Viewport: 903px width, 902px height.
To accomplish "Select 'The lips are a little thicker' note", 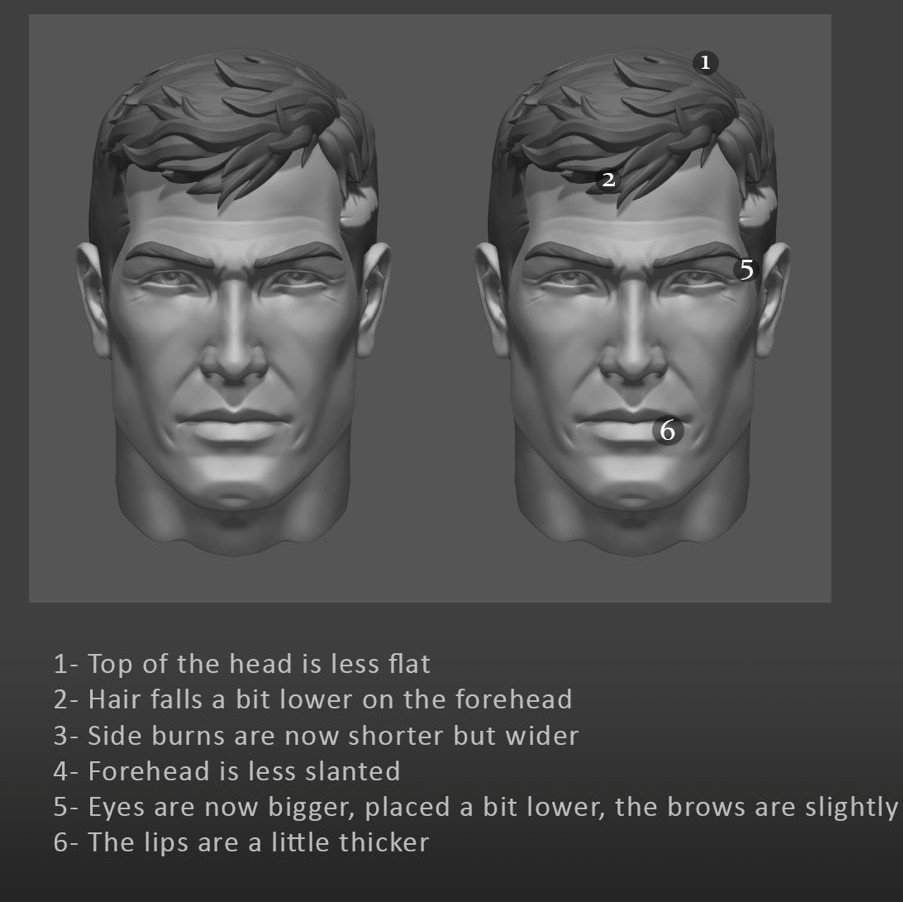I will pyautogui.click(x=241, y=842).
